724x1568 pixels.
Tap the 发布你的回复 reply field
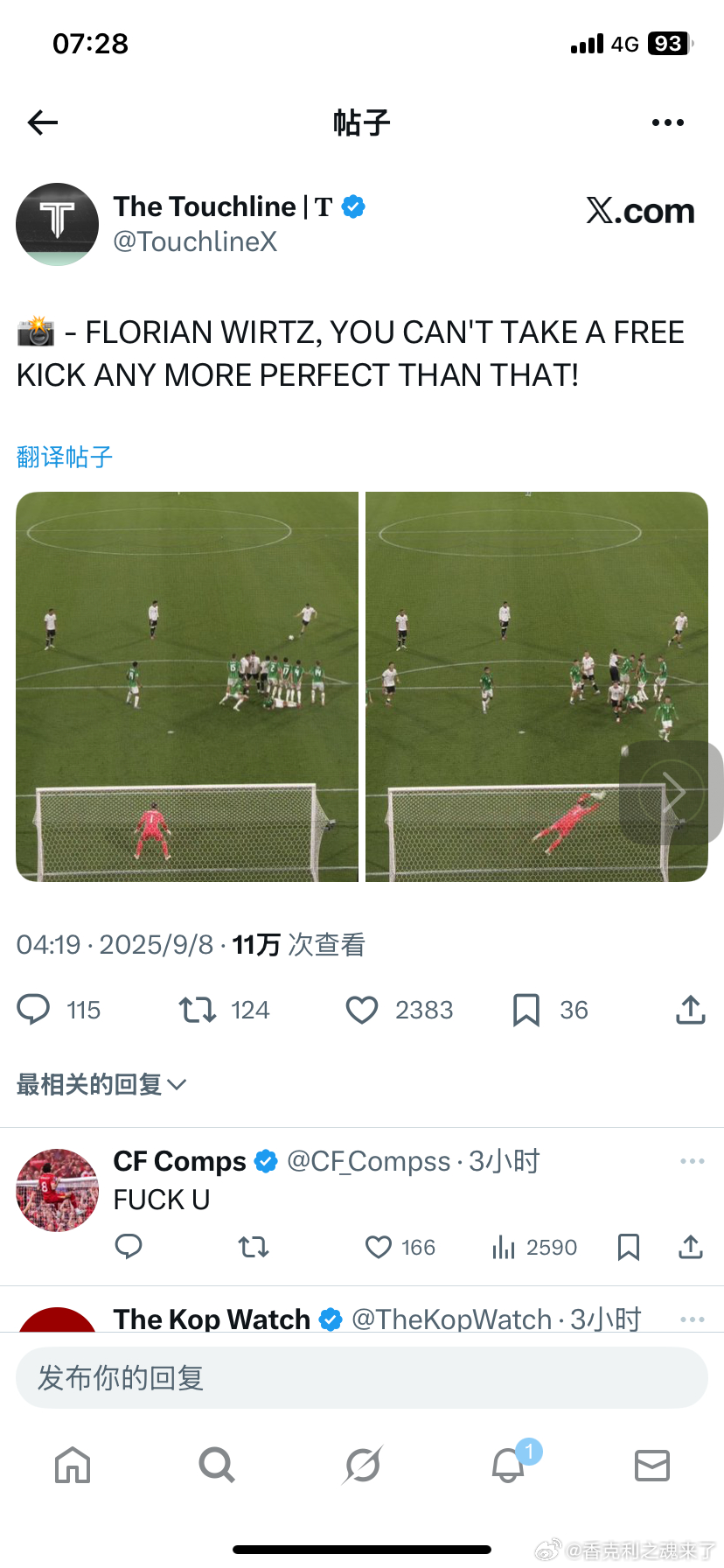[x=362, y=1378]
